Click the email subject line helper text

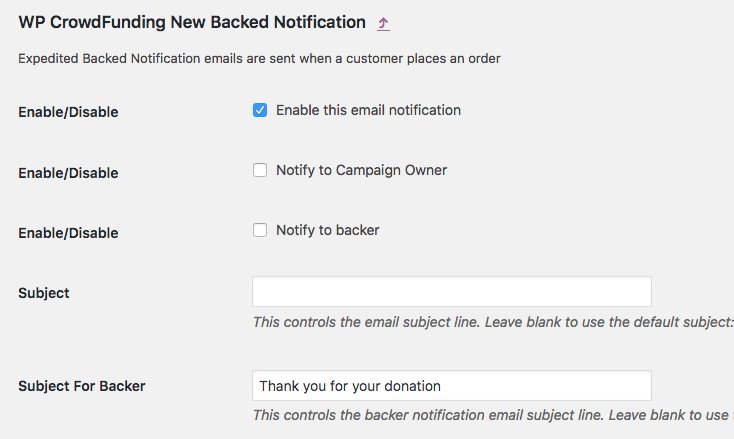coord(492,322)
